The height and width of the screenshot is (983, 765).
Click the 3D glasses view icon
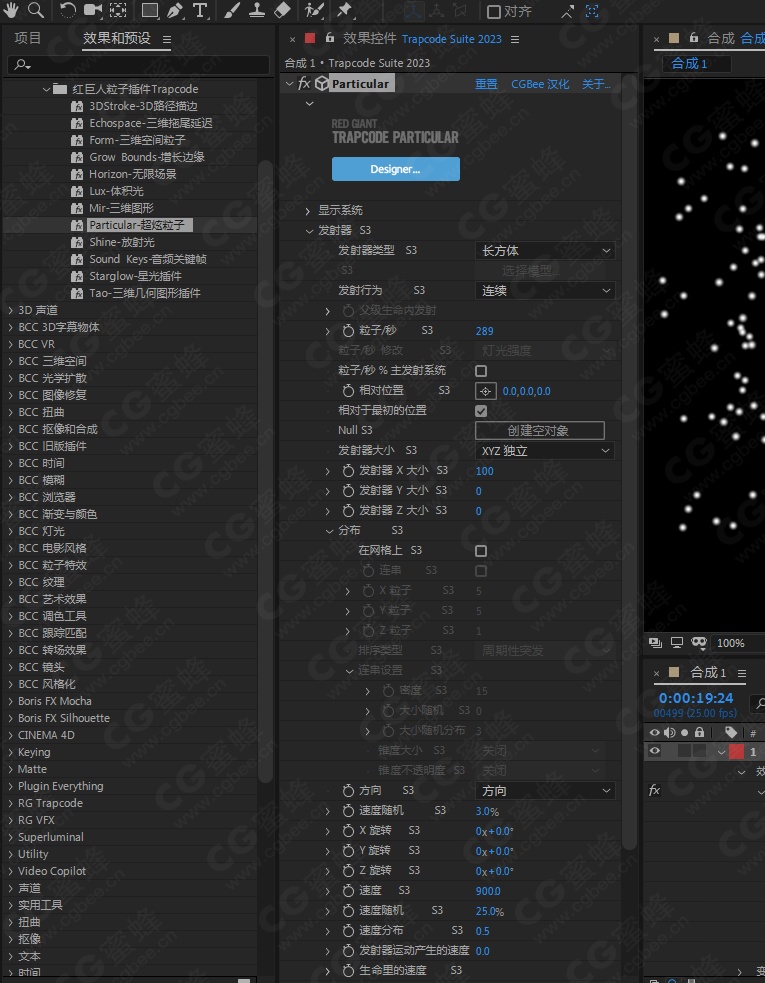tap(699, 643)
